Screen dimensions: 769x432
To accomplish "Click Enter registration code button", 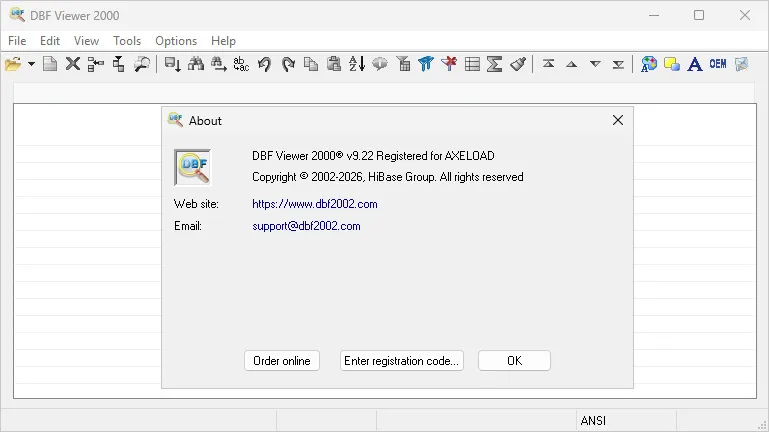I will [x=402, y=361].
